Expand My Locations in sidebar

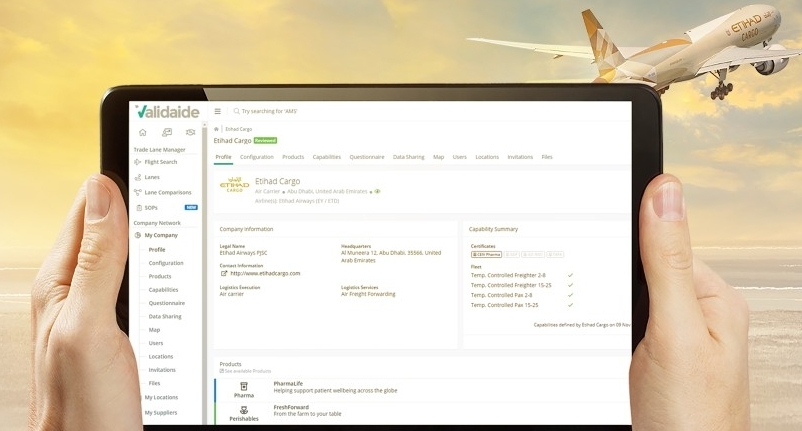coord(161,397)
